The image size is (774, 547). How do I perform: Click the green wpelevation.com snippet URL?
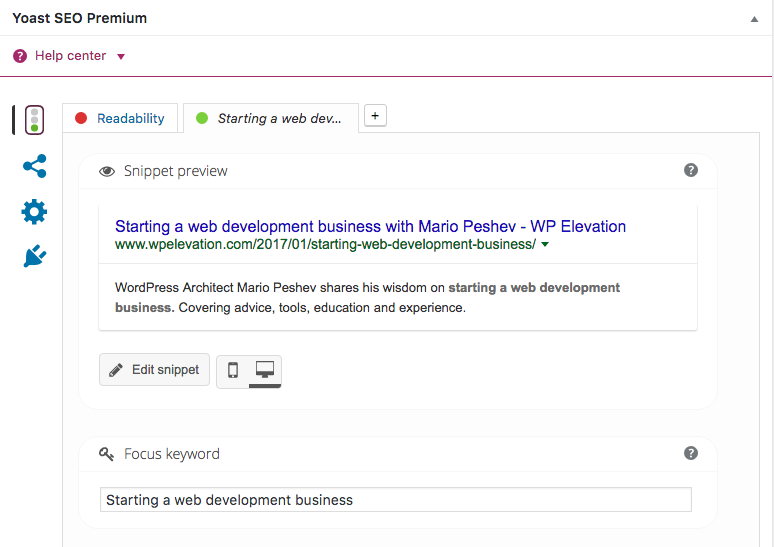325,244
